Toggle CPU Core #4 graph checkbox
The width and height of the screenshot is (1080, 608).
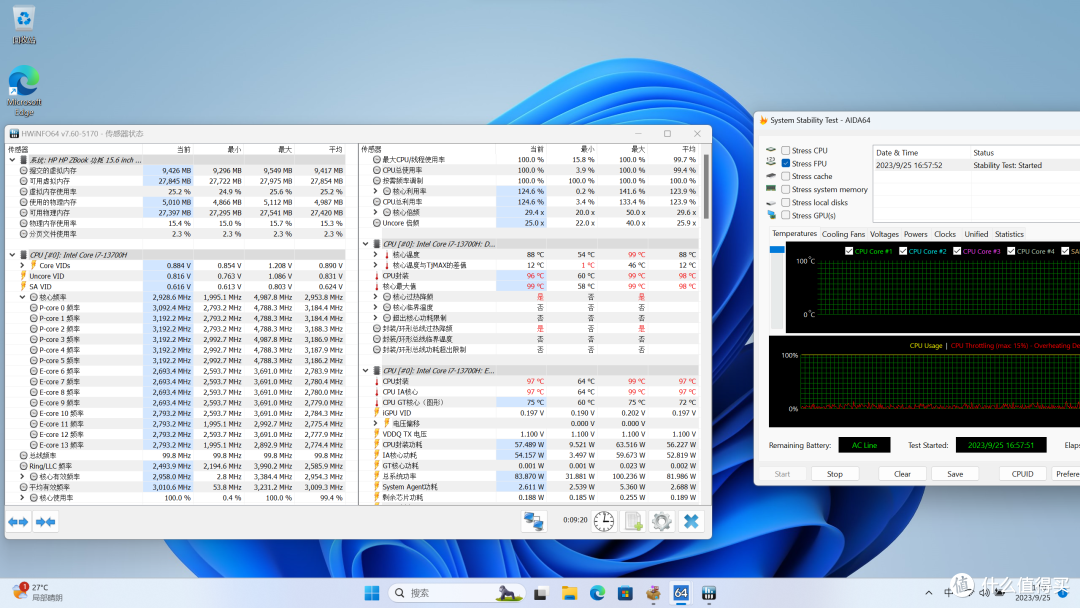coord(1011,251)
